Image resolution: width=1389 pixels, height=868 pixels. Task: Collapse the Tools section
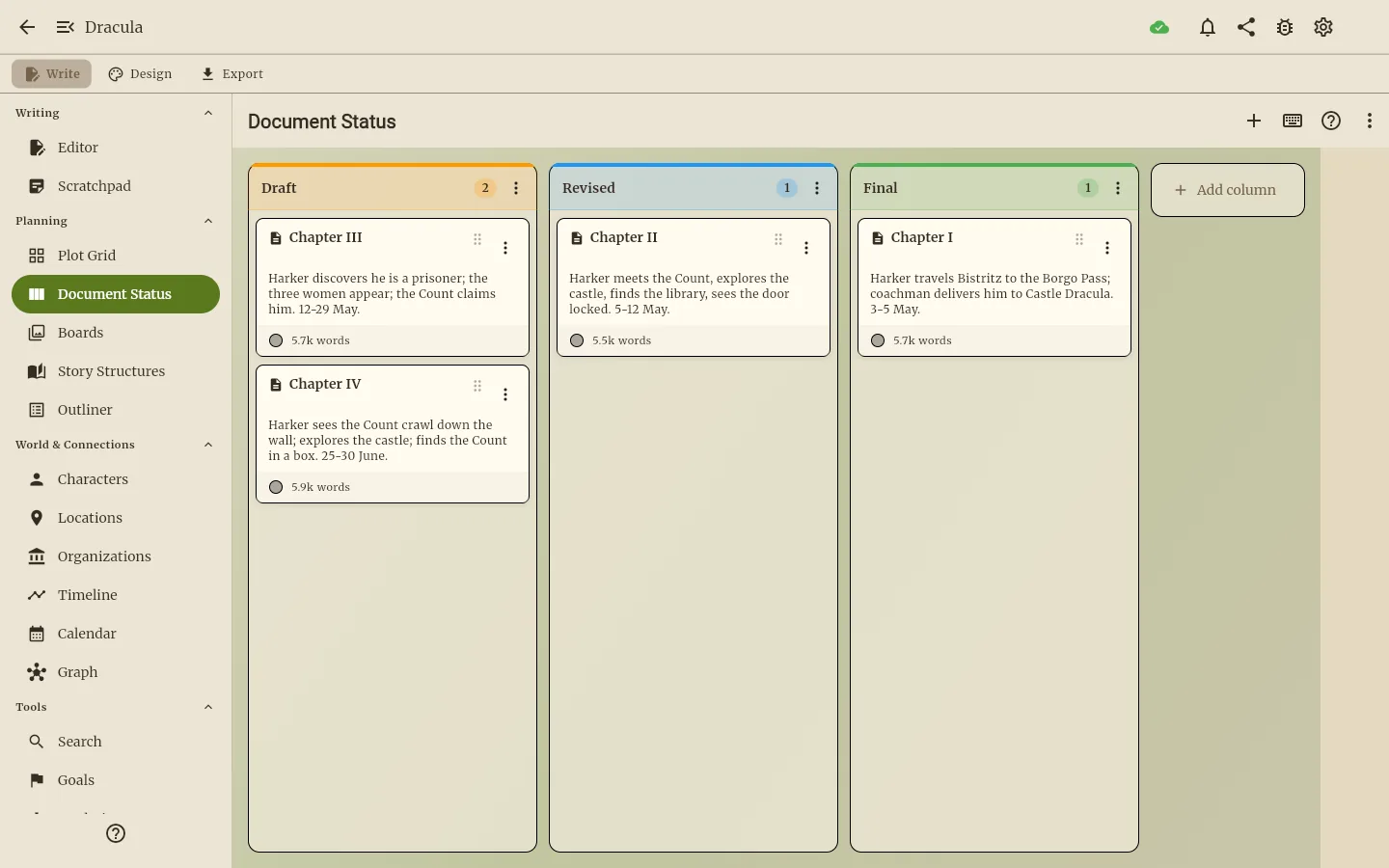(x=208, y=707)
